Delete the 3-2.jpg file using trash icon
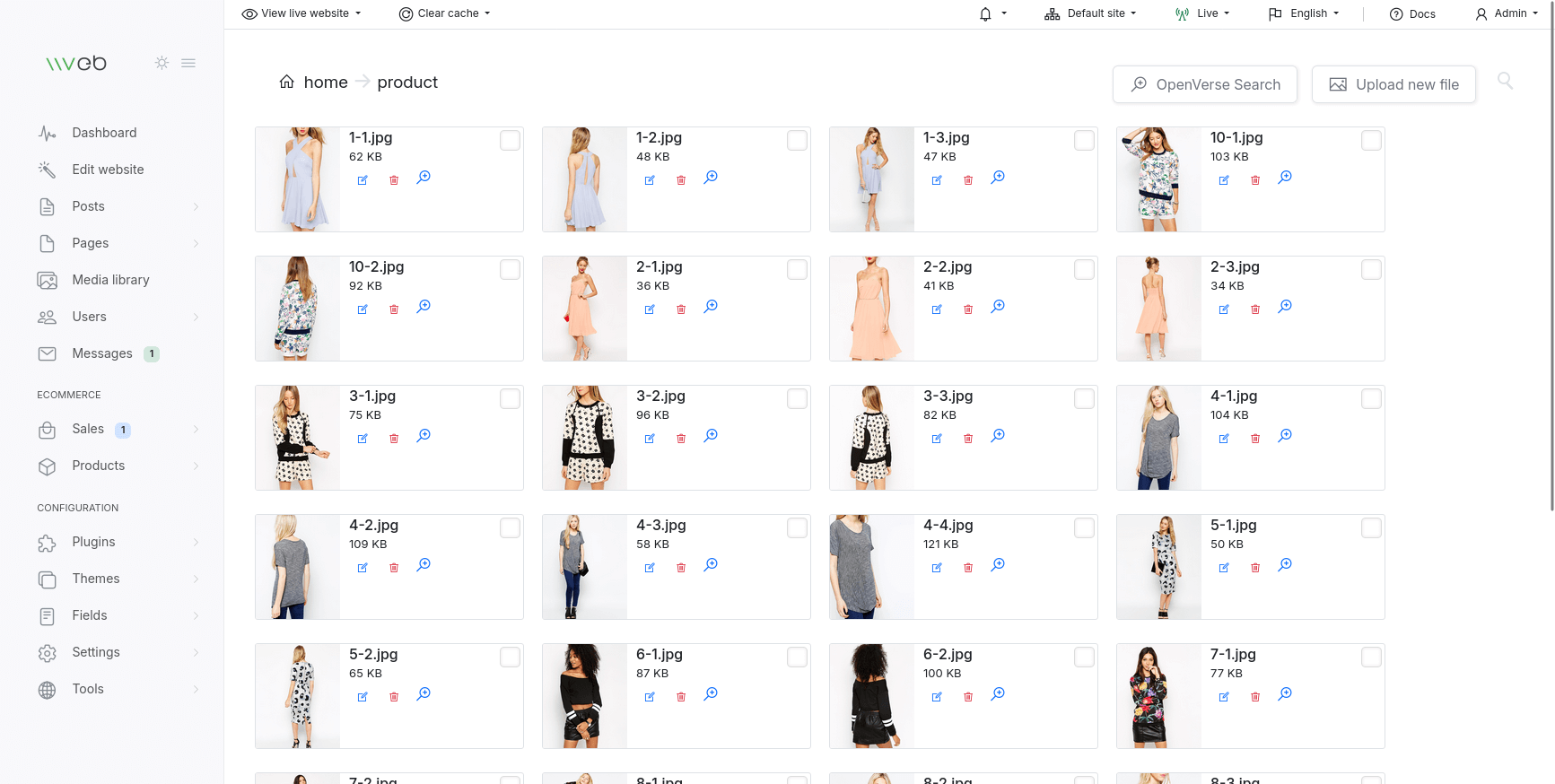The height and width of the screenshot is (784, 1555). (681, 439)
